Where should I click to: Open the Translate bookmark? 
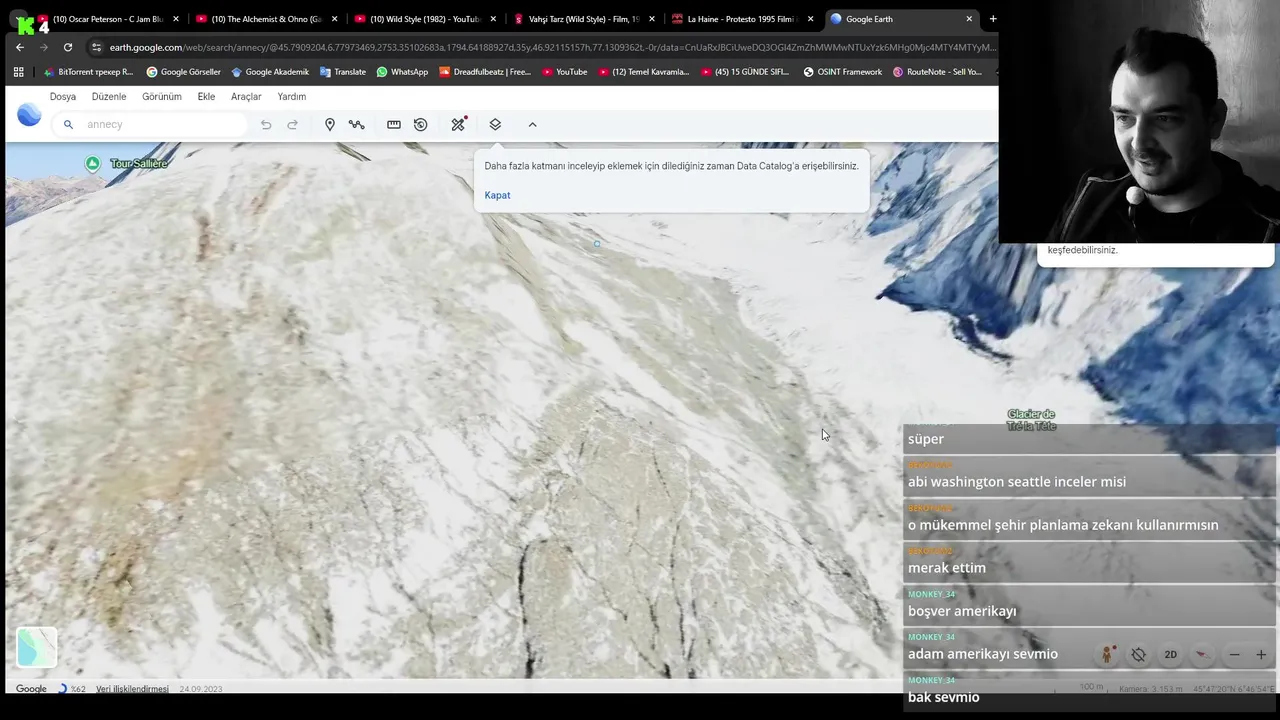[x=343, y=72]
